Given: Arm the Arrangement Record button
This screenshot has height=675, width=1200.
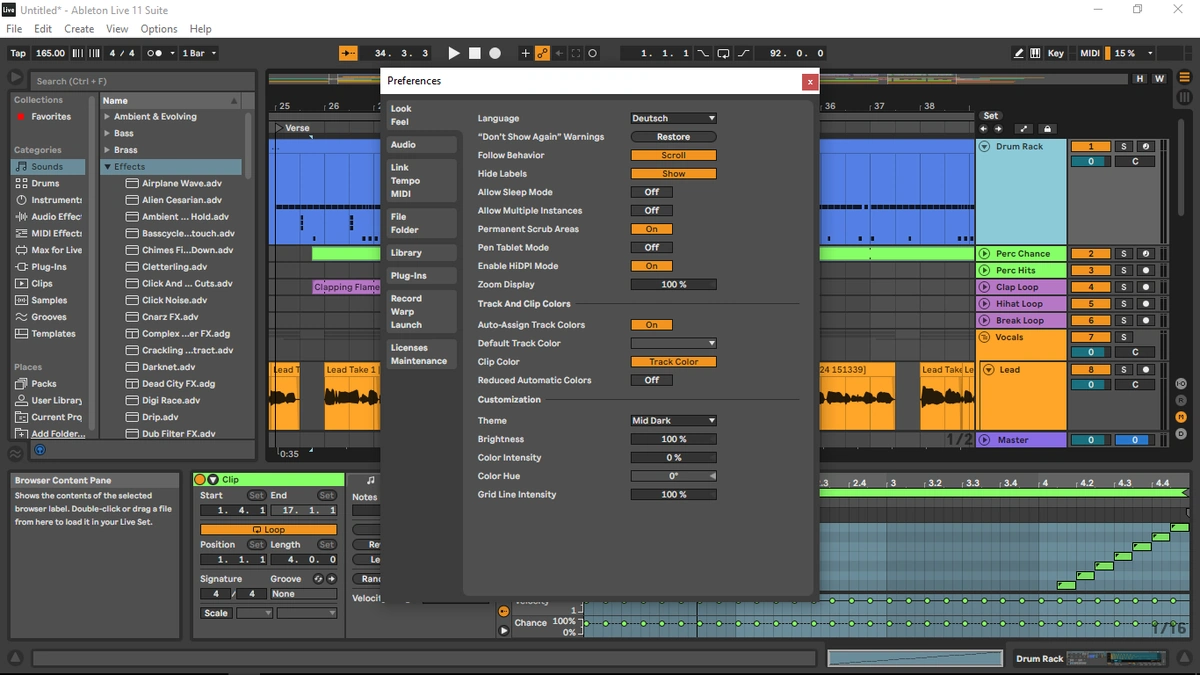Looking at the screenshot, I should [494, 53].
